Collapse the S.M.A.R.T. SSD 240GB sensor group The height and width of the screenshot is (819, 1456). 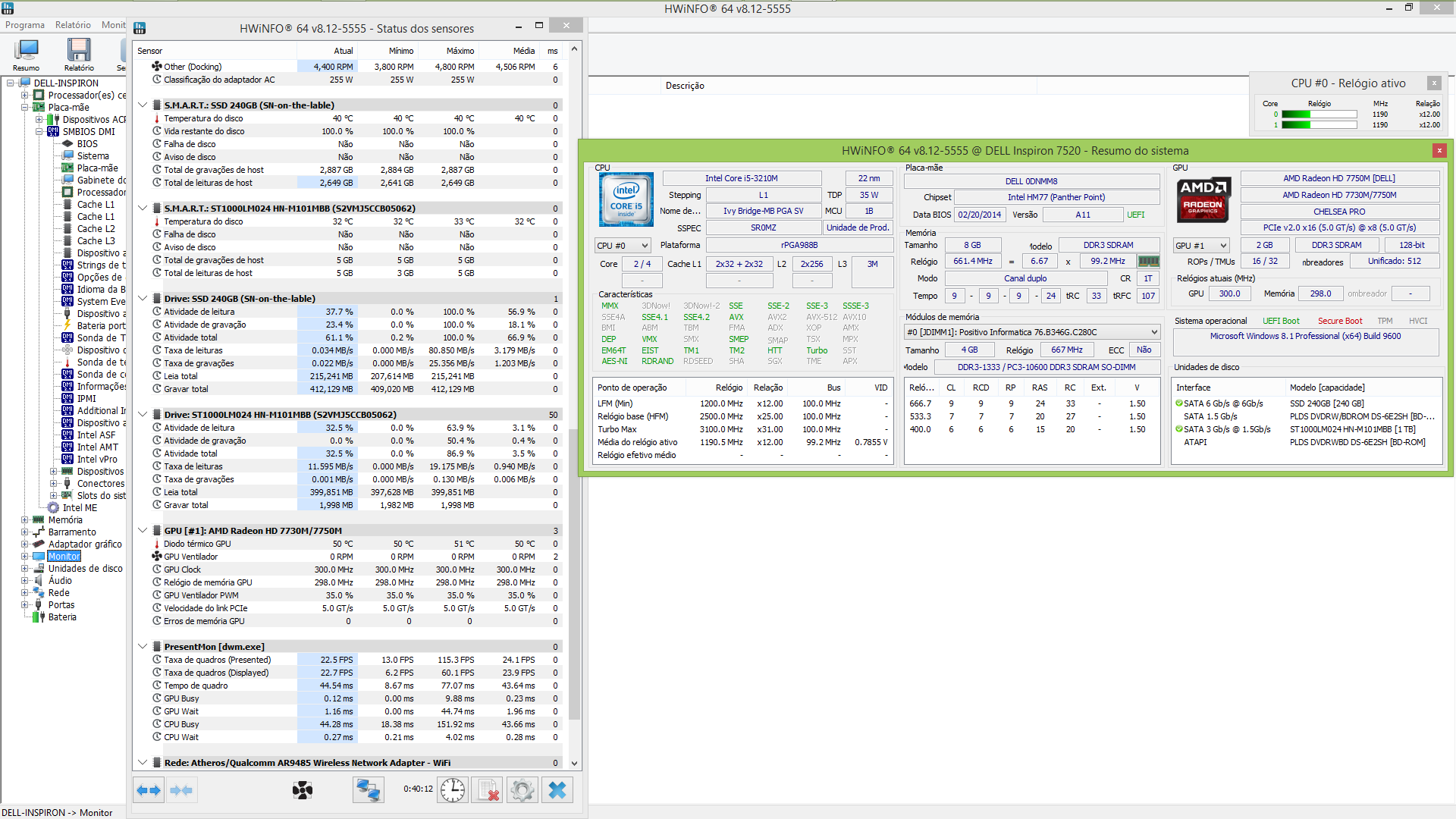(x=143, y=105)
